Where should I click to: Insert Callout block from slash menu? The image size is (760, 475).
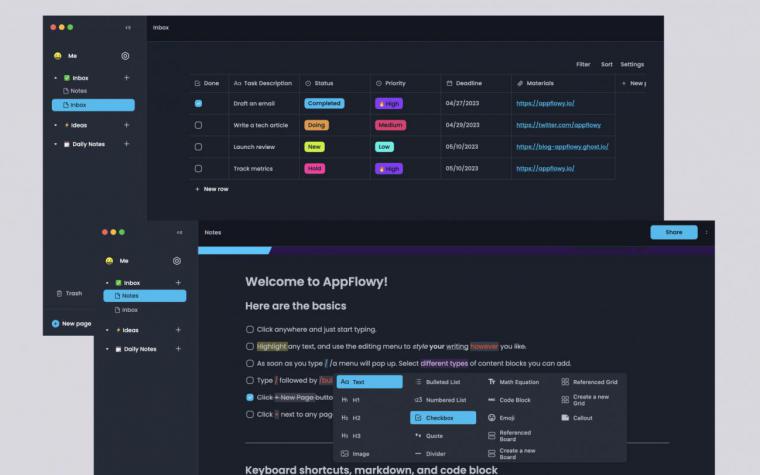tap(577, 418)
